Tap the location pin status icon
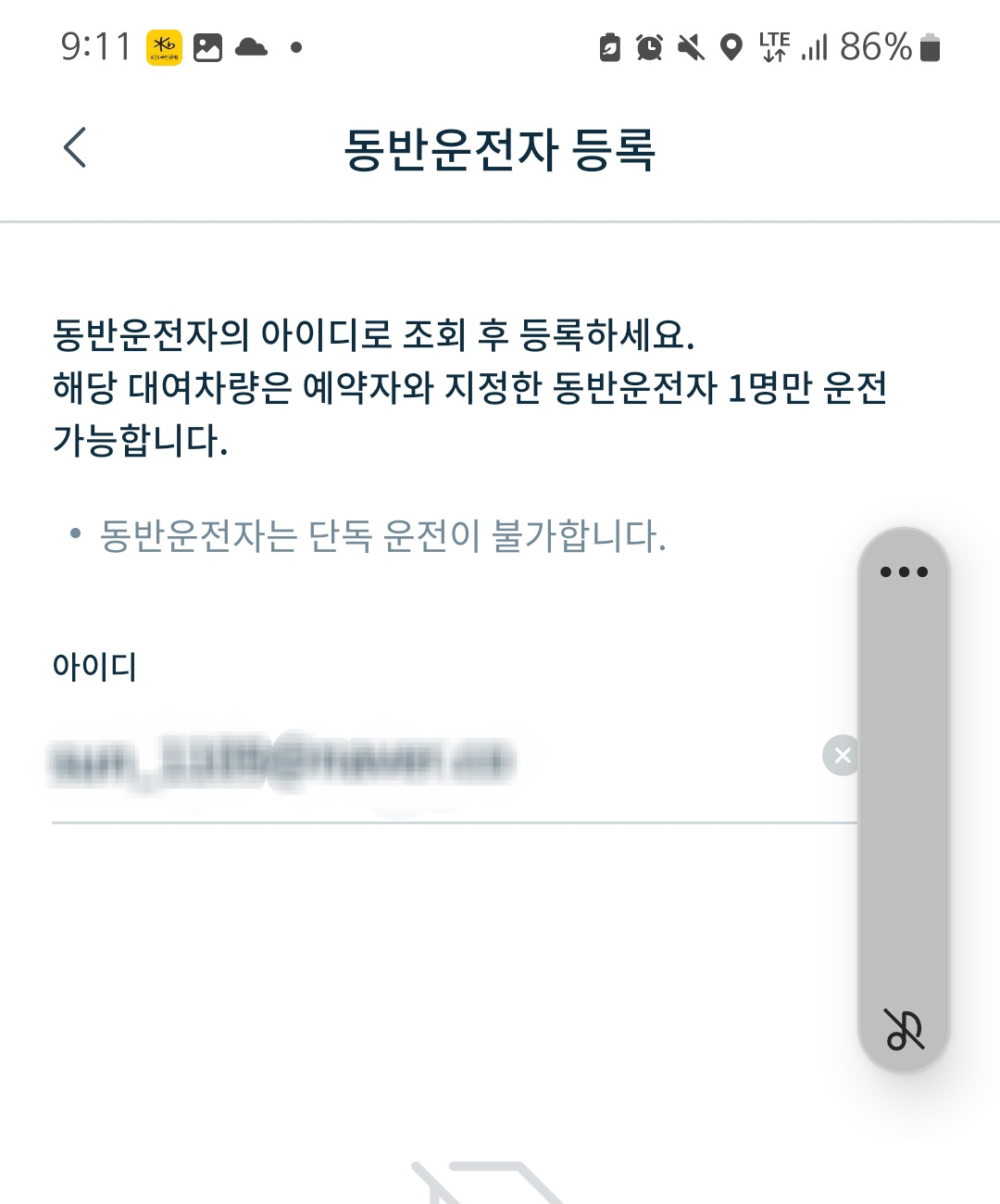1000x1204 pixels. (x=731, y=47)
